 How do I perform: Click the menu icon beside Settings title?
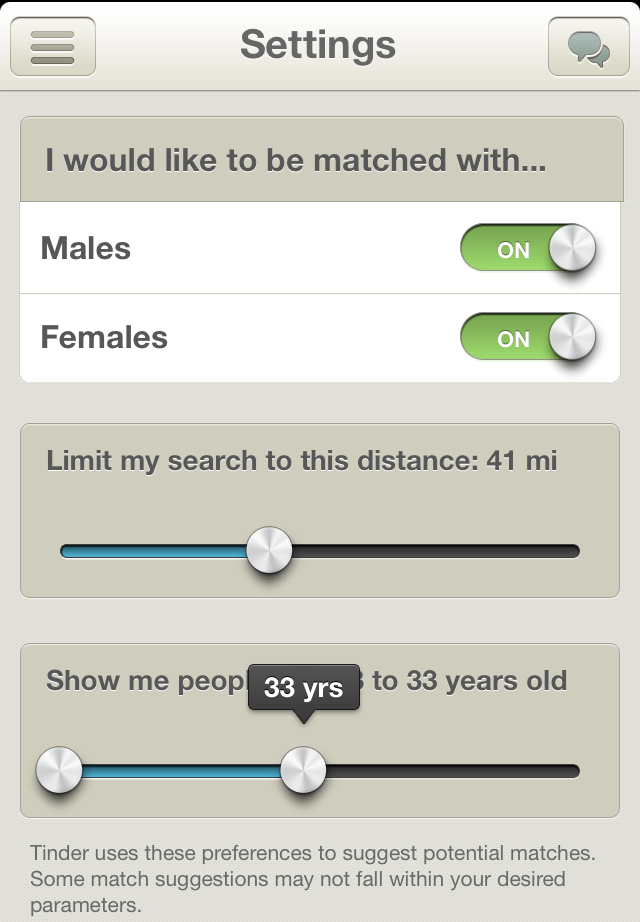coord(52,46)
